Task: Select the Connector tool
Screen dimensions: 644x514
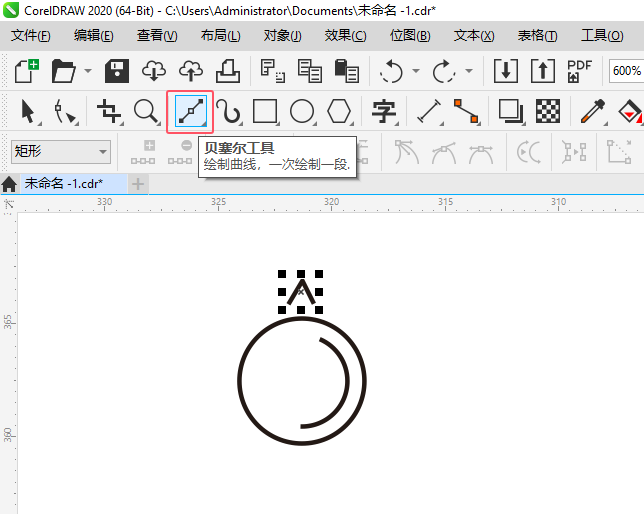Action: coord(466,111)
